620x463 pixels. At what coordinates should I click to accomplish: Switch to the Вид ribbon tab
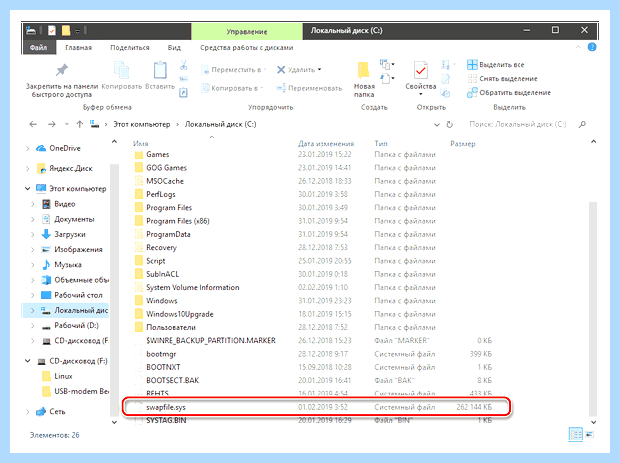click(x=174, y=47)
